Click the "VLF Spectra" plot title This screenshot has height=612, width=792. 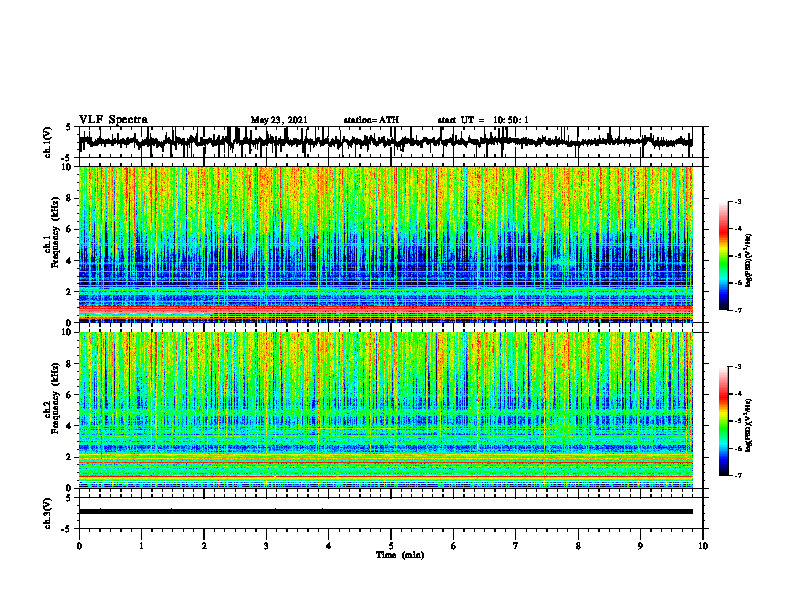point(114,120)
